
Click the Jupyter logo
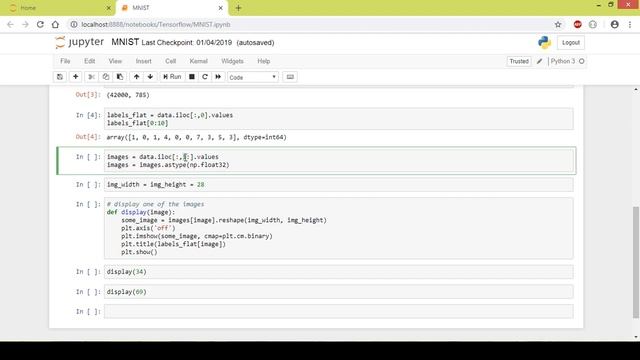(80, 42)
